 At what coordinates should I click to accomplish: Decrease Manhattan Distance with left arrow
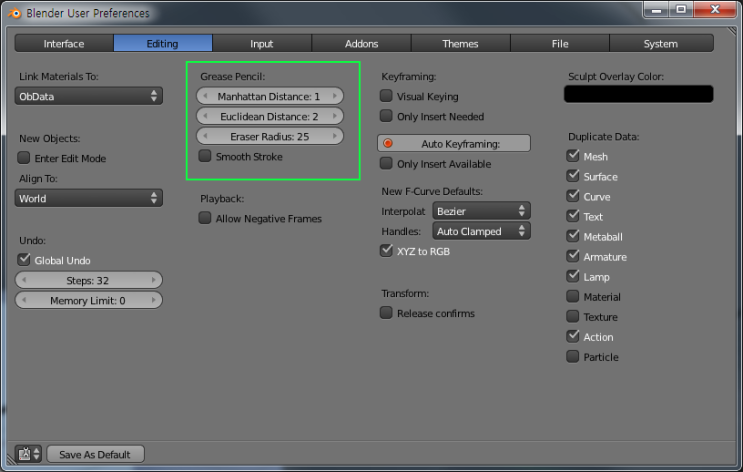tap(205, 96)
